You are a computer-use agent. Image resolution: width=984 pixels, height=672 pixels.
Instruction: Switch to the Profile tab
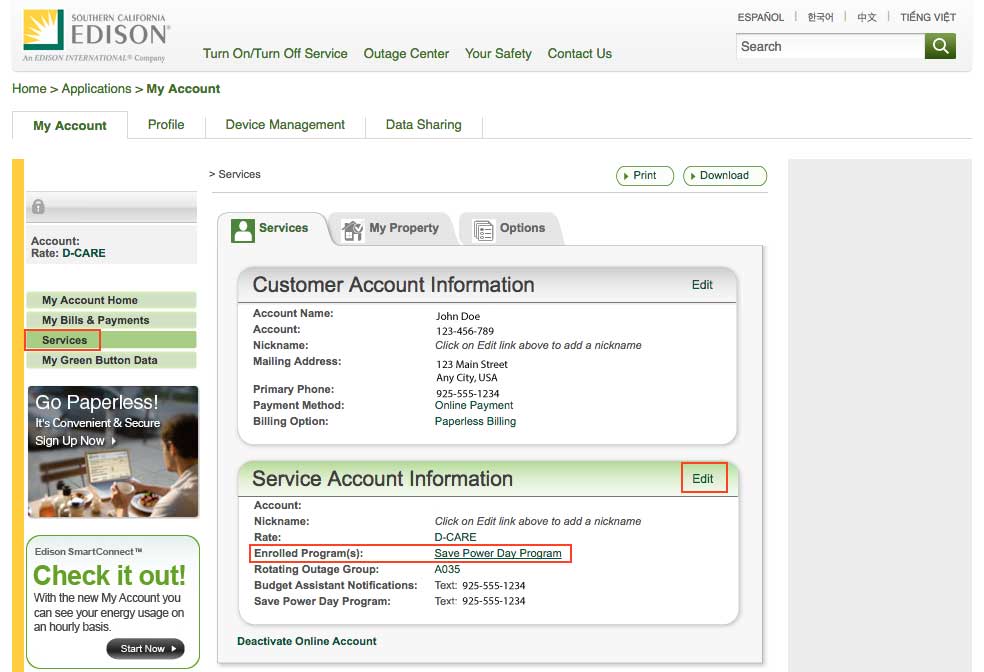tap(166, 125)
